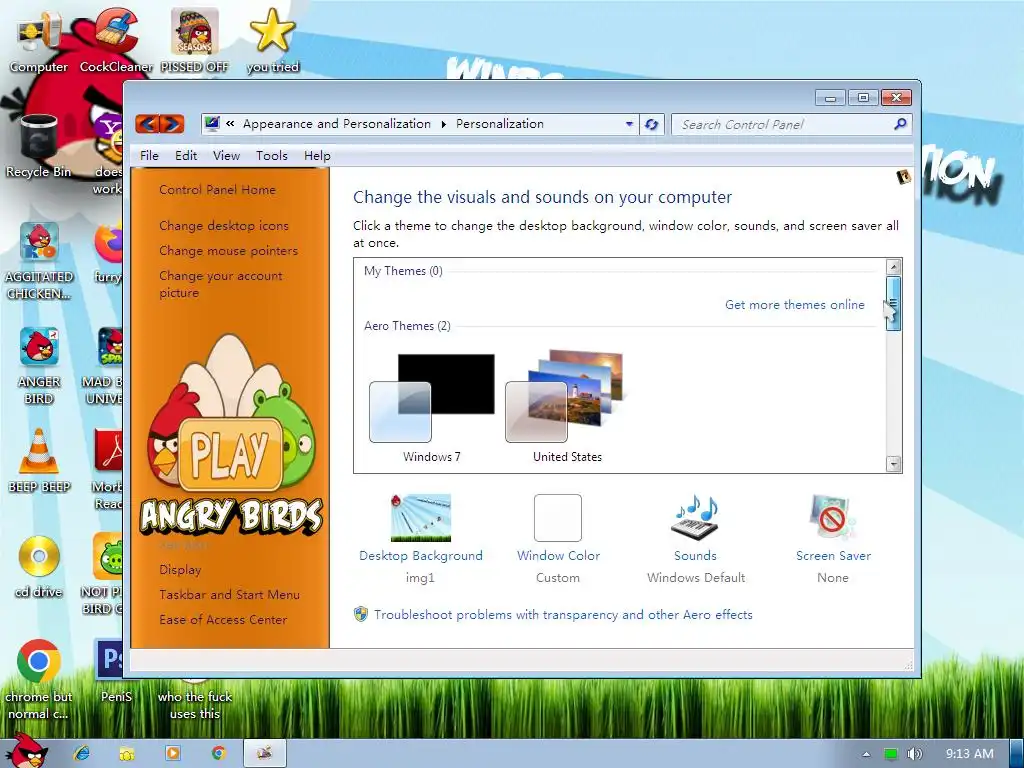Image resolution: width=1024 pixels, height=768 pixels.
Task: Open the Tools menu
Action: (272, 155)
